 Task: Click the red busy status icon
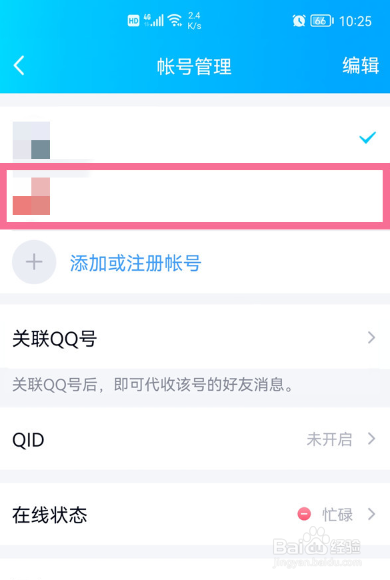tap(304, 514)
